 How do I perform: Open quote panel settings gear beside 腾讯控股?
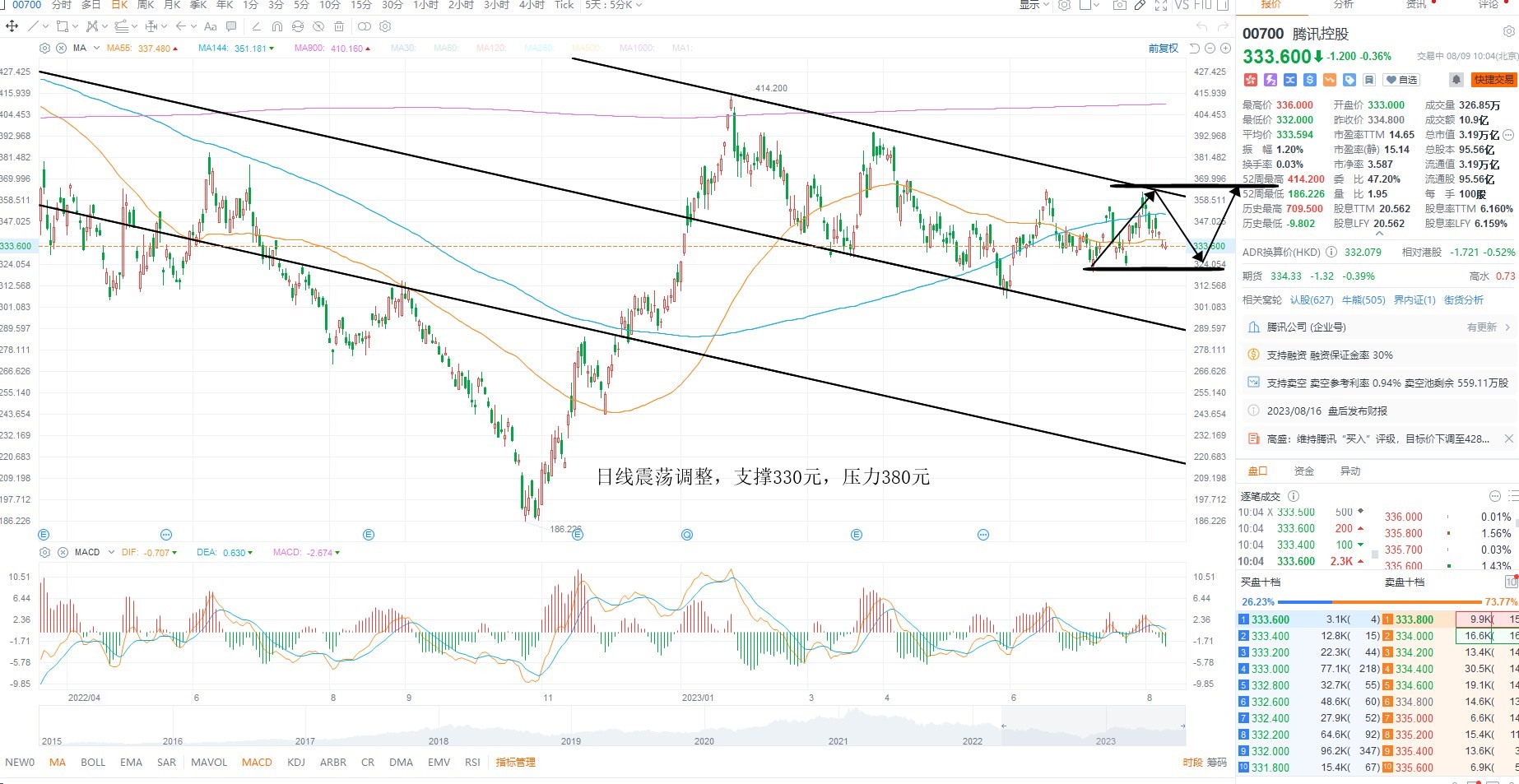tap(1509, 32)
